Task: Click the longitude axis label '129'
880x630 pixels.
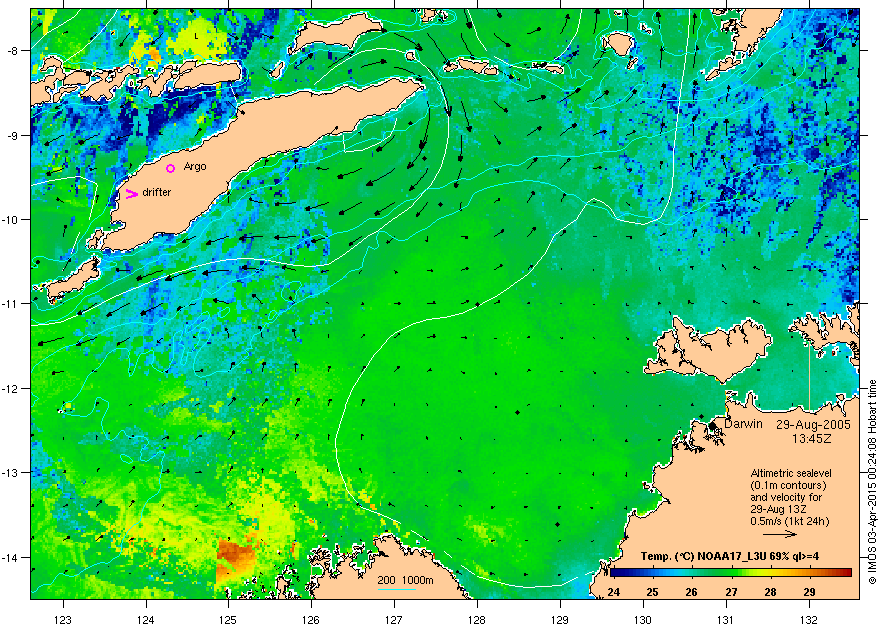Action: (x=560, y=620)
